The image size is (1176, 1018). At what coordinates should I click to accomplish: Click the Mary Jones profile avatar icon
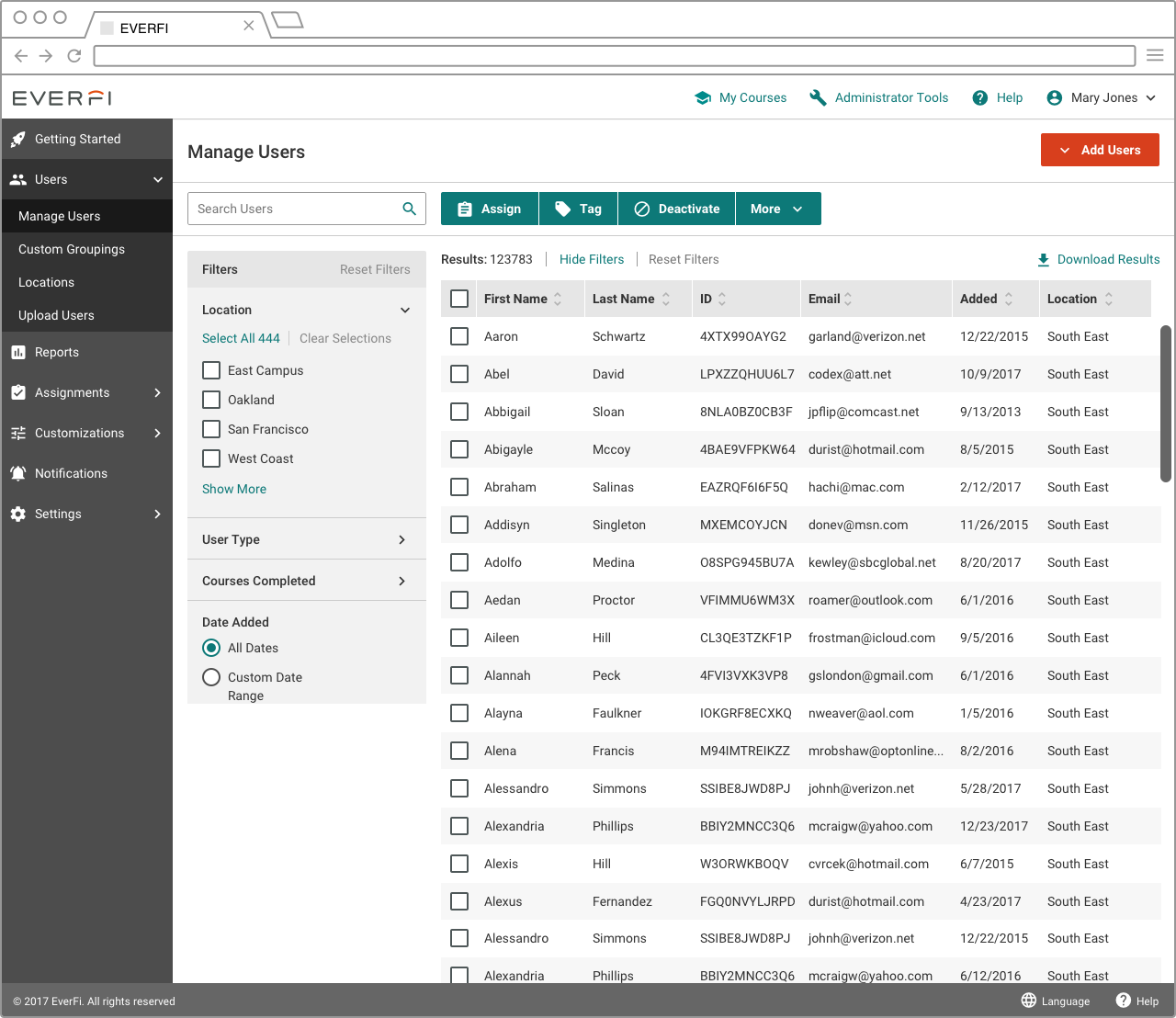1055,98
